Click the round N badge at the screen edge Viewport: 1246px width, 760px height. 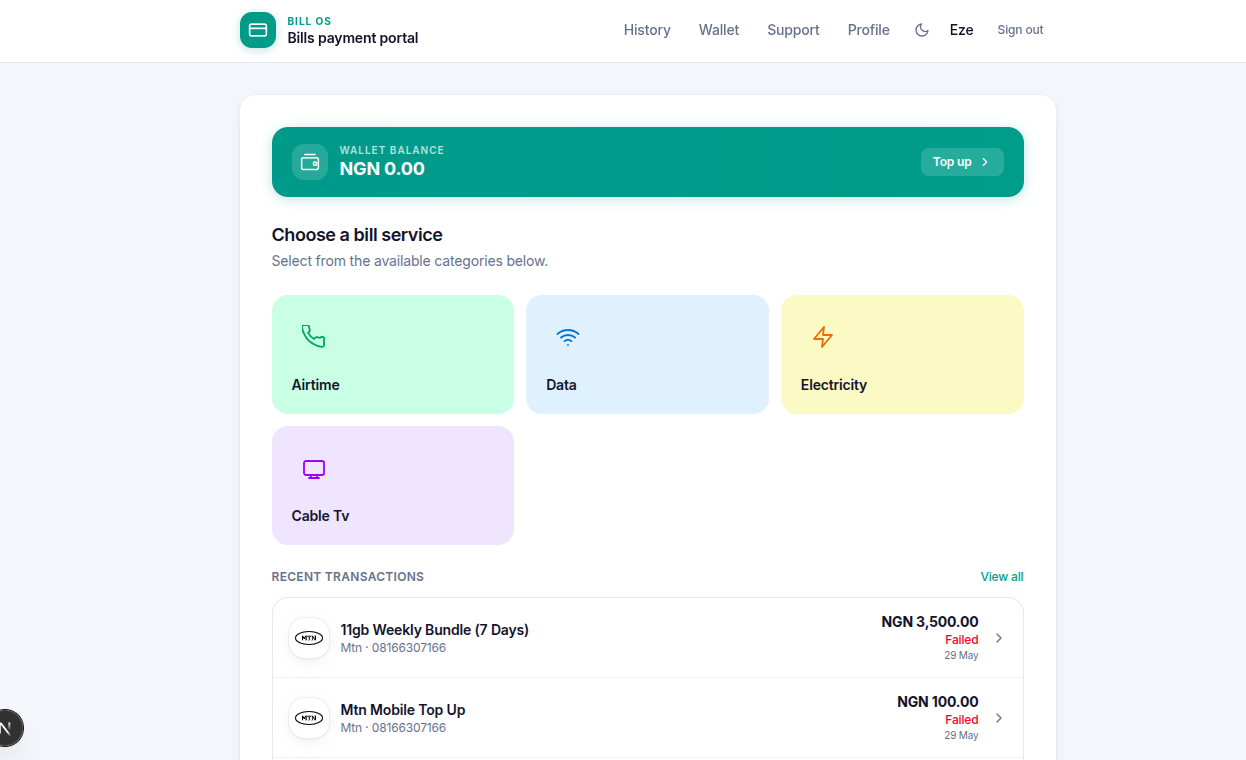(5, 728)
